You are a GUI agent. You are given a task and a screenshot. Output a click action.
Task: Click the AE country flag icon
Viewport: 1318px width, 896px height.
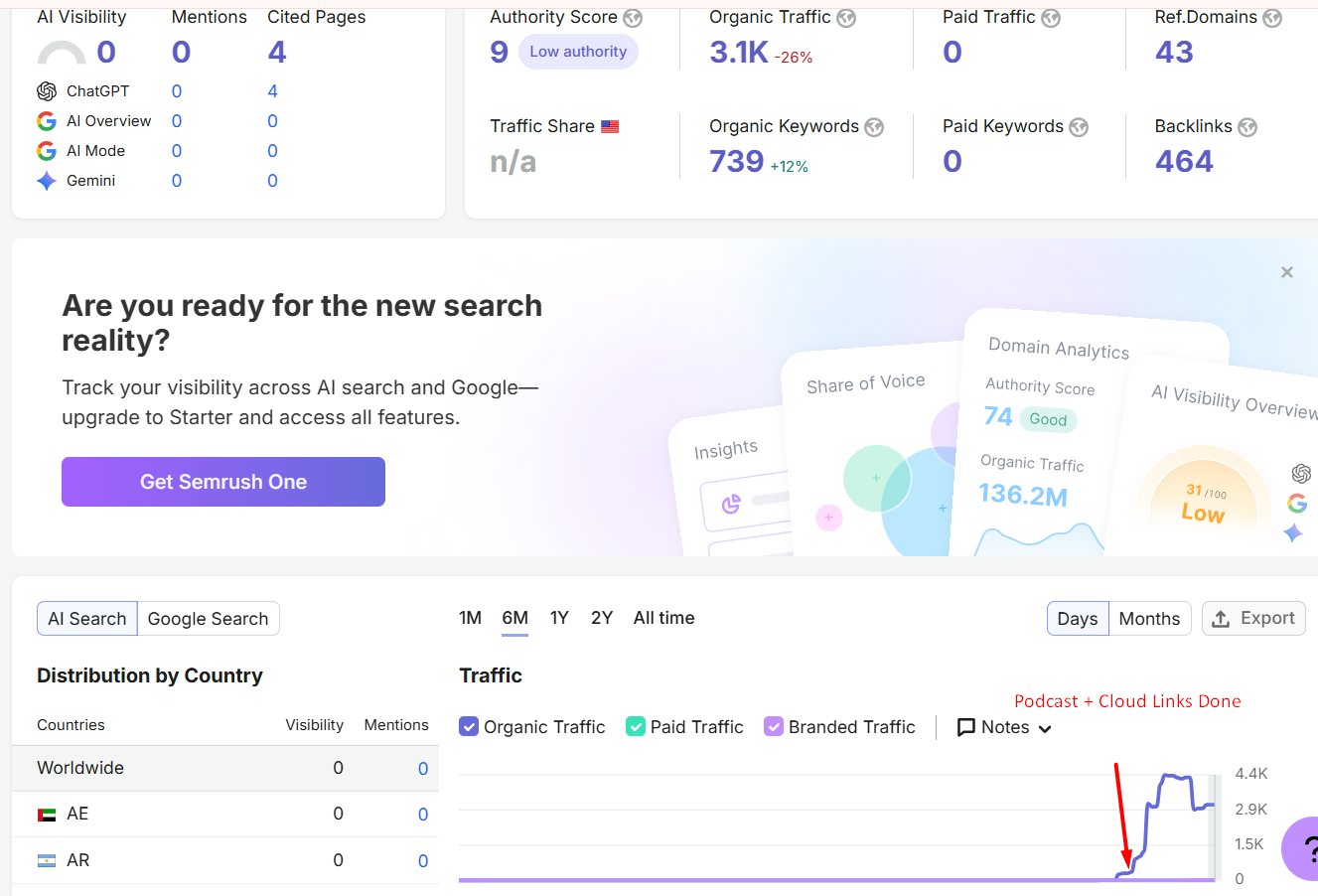tap(47, 815)
